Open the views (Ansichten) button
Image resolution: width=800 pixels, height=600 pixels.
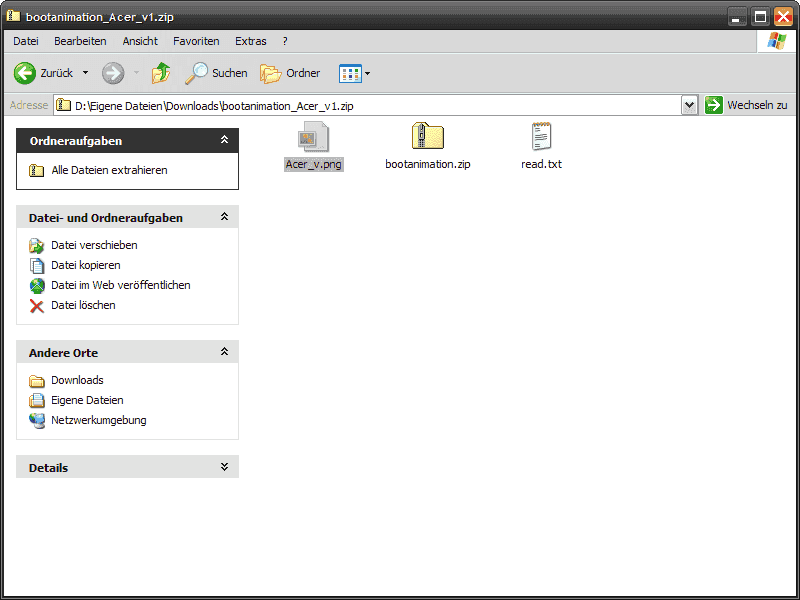pyautogui.click(x=350, y=73)
